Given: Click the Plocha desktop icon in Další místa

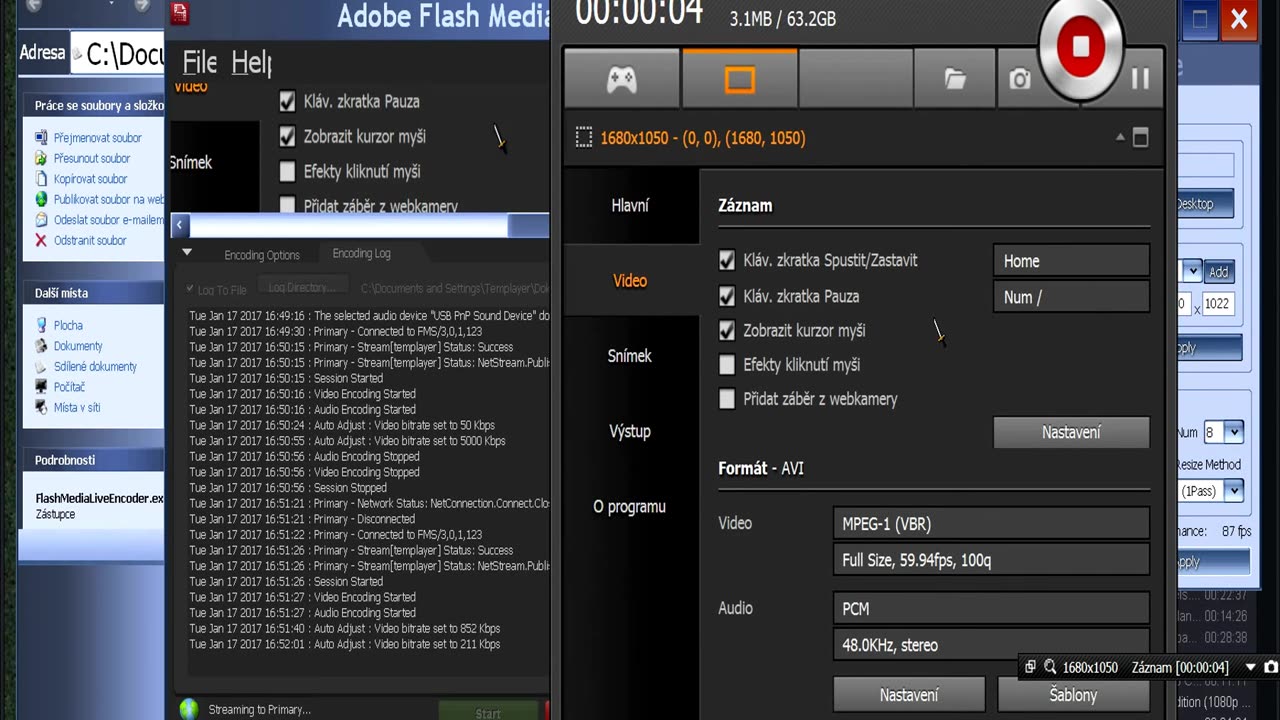Looking at the screenshot, I should tap(41, 325).
